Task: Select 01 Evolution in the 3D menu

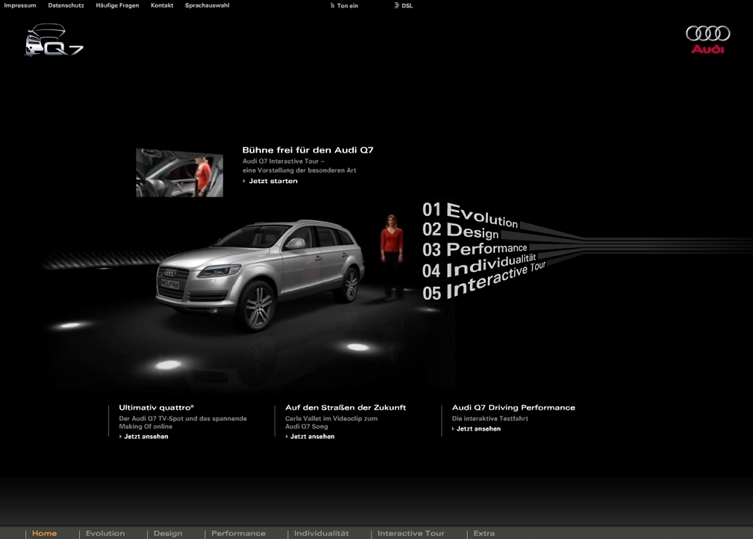Action: pyautogui.click(x=470, y=213)
